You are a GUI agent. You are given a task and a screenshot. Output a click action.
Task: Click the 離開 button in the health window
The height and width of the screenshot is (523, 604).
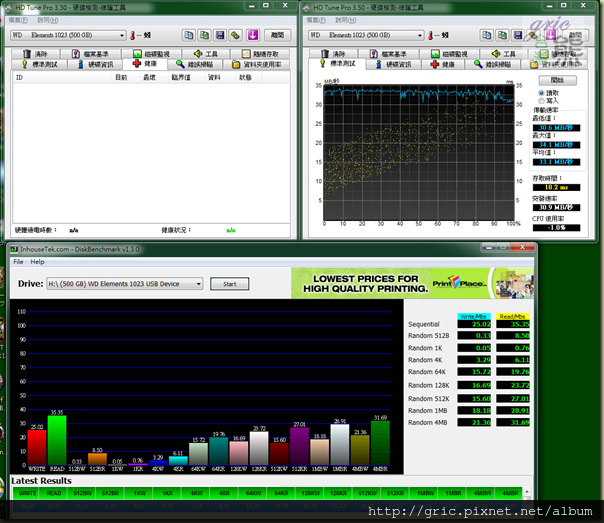coord(279,35)
